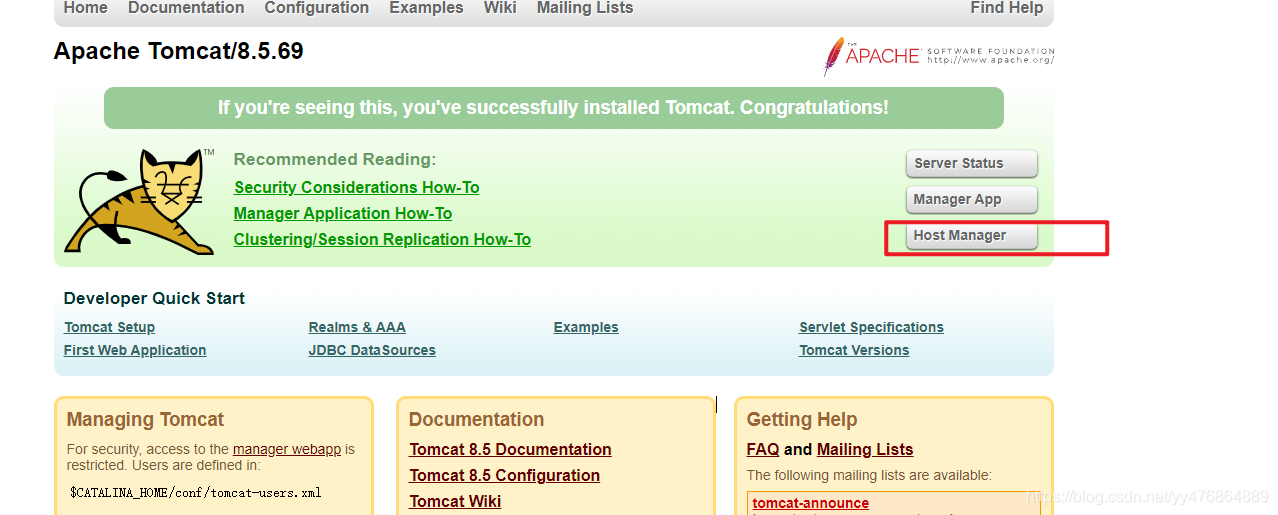This screenshot has height=515, width=1278.
Task: Open JDBC DataSources link
Action: tap(372, 350)
